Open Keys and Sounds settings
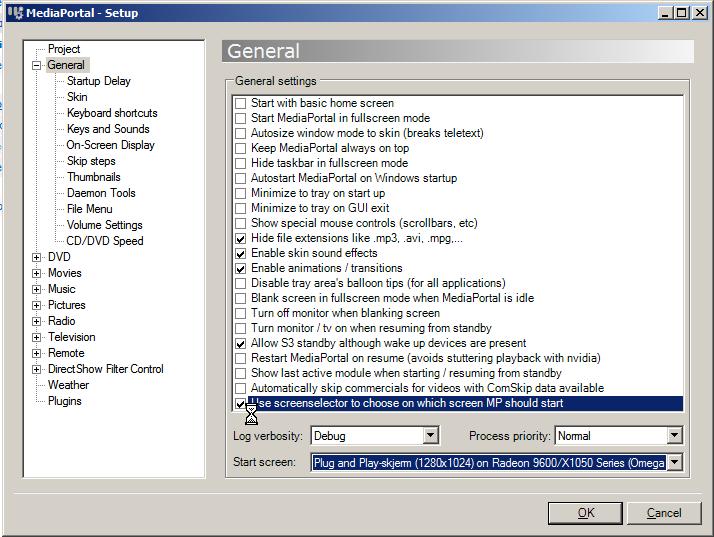This screenshot has height=537, width=714. [x=108, y=129]
